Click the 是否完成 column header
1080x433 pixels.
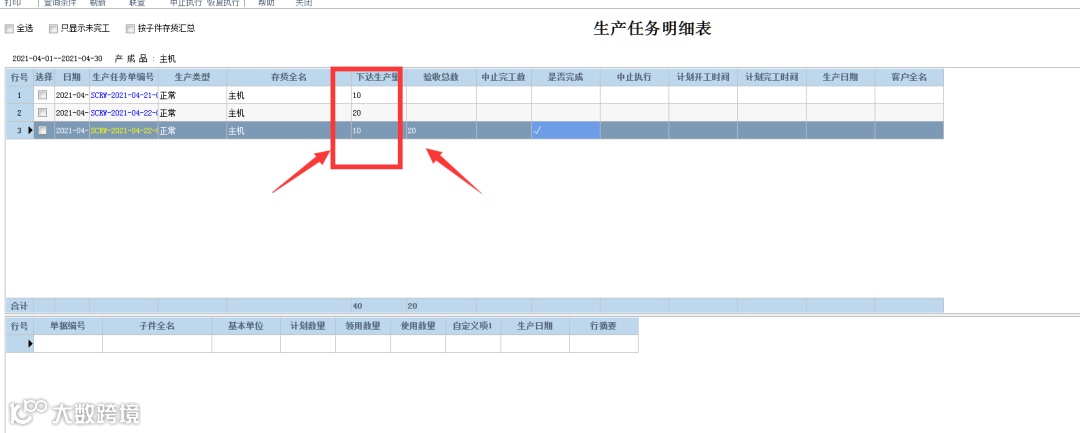tap(565, 77)
